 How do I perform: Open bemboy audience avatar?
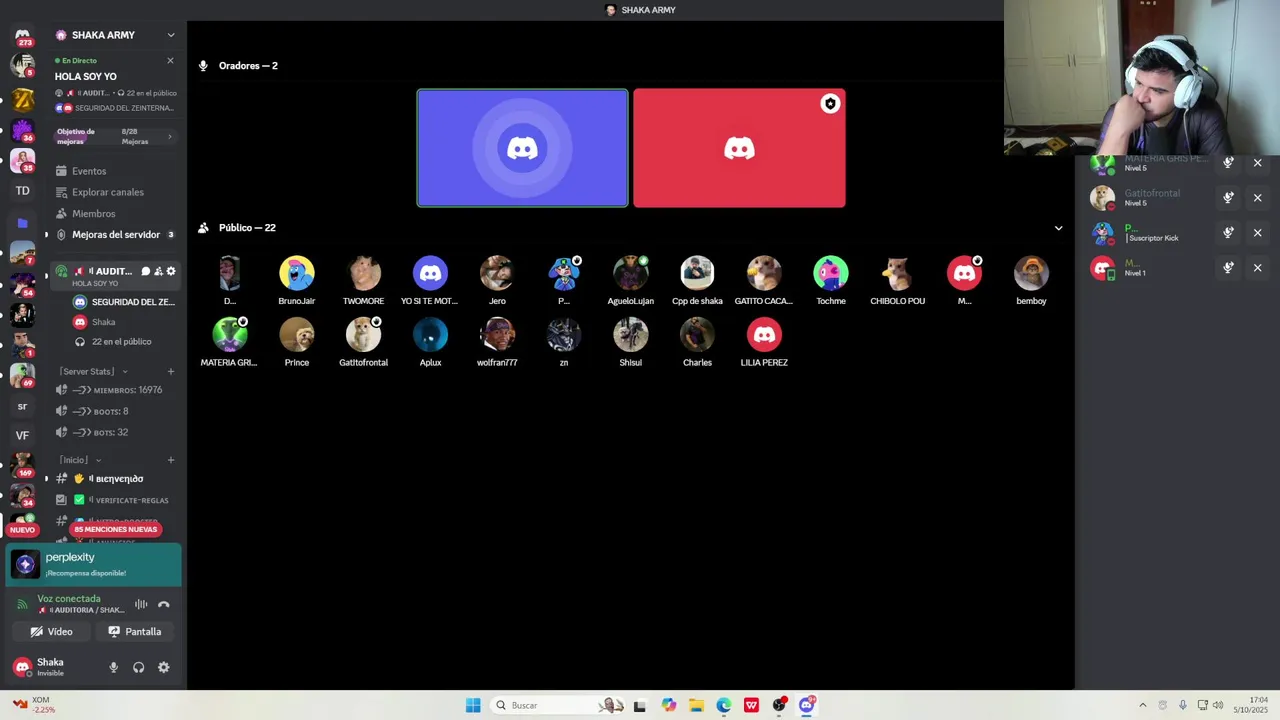point(1031,273)
